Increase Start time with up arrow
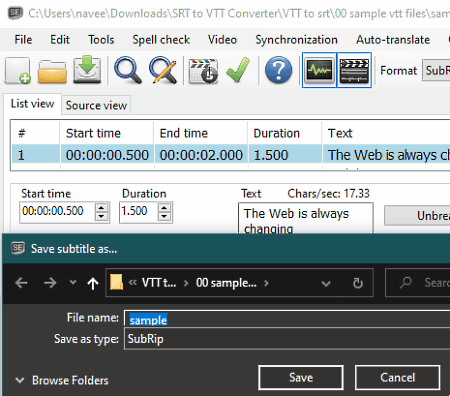The width and height of the screenshot is (450, 396). click(101, 208)
